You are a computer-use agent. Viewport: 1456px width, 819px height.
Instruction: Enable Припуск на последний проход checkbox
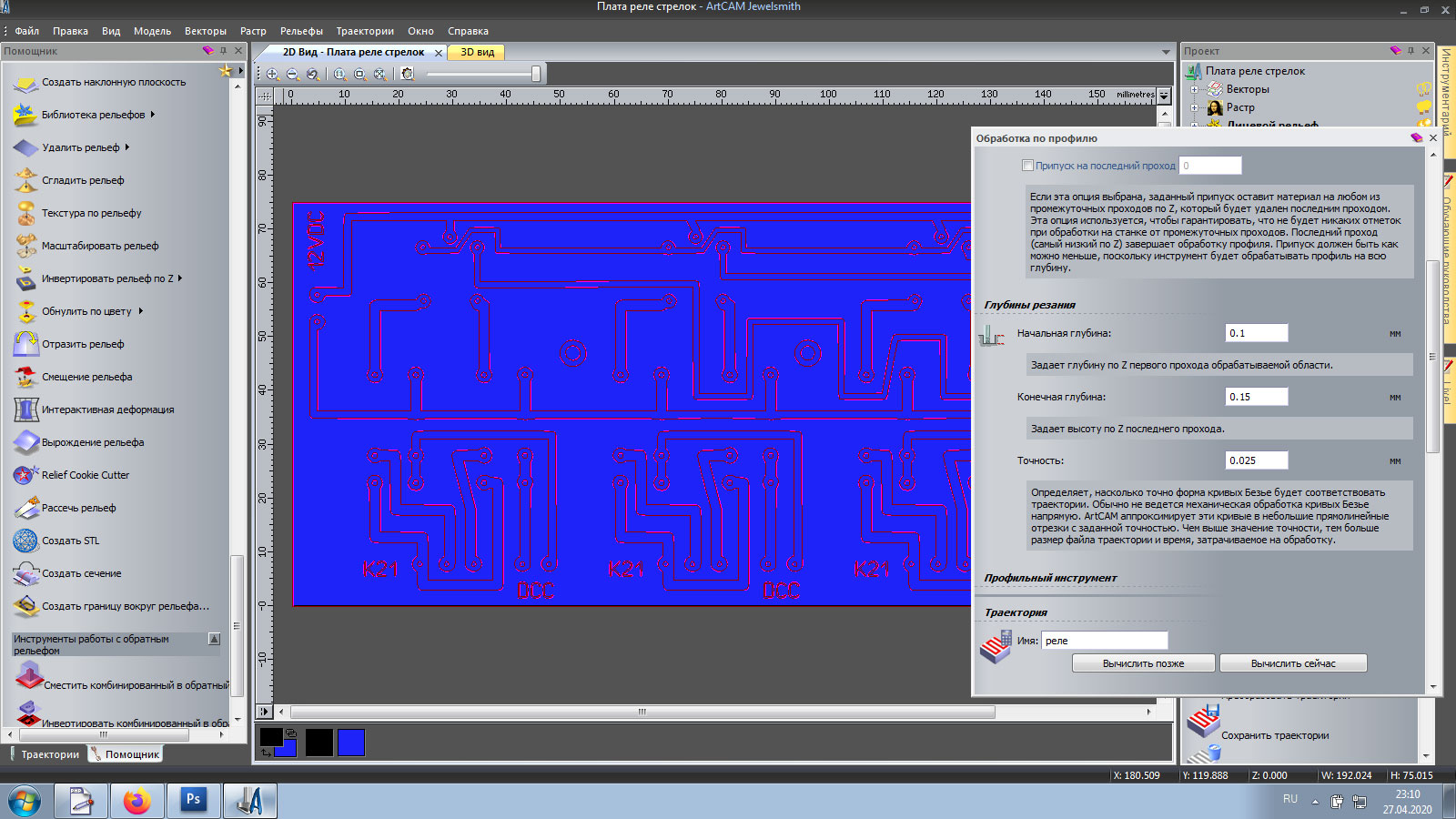click(x=1027, y=166)
